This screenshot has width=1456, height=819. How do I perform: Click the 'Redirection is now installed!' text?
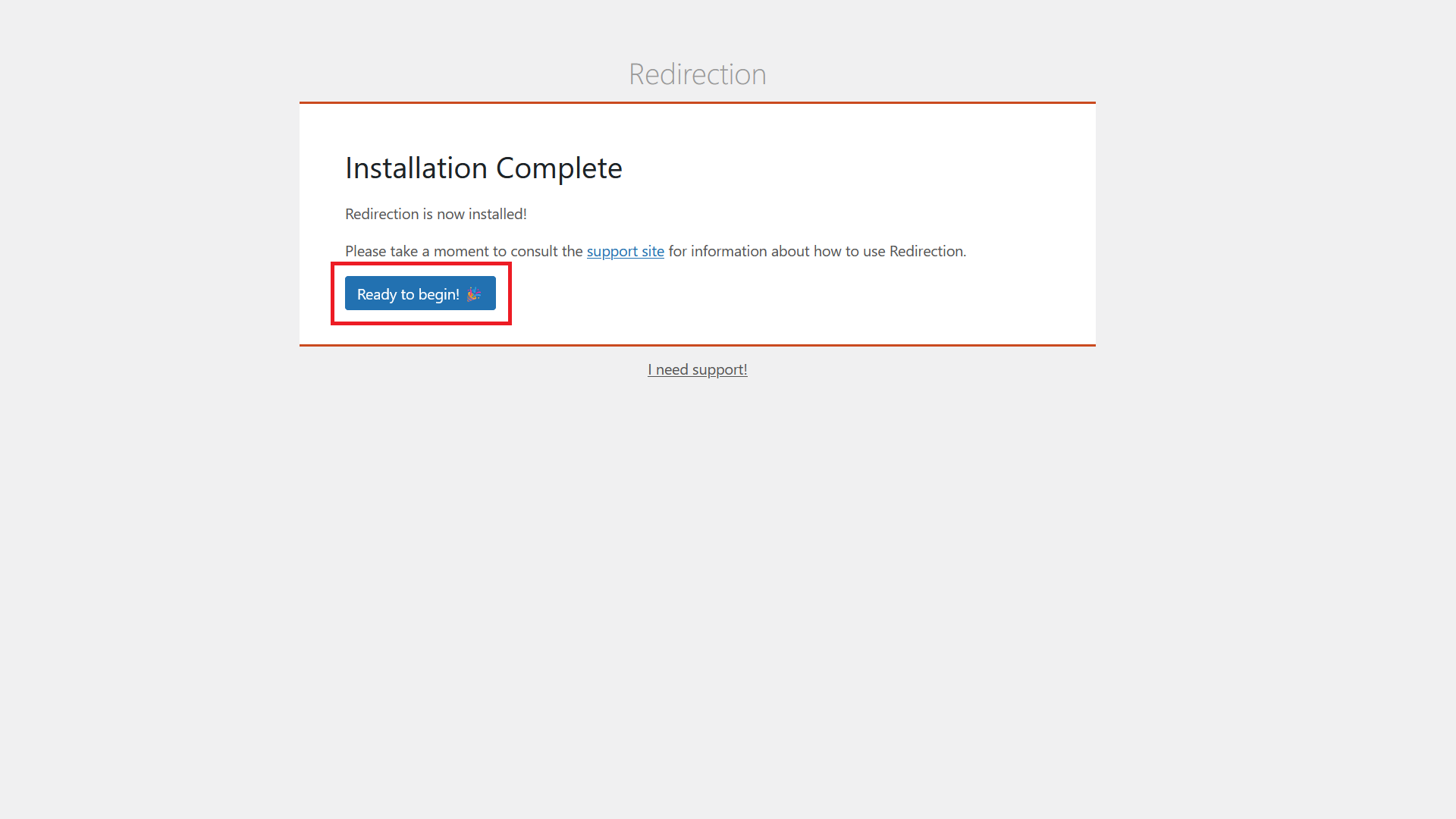click(436, 214)
